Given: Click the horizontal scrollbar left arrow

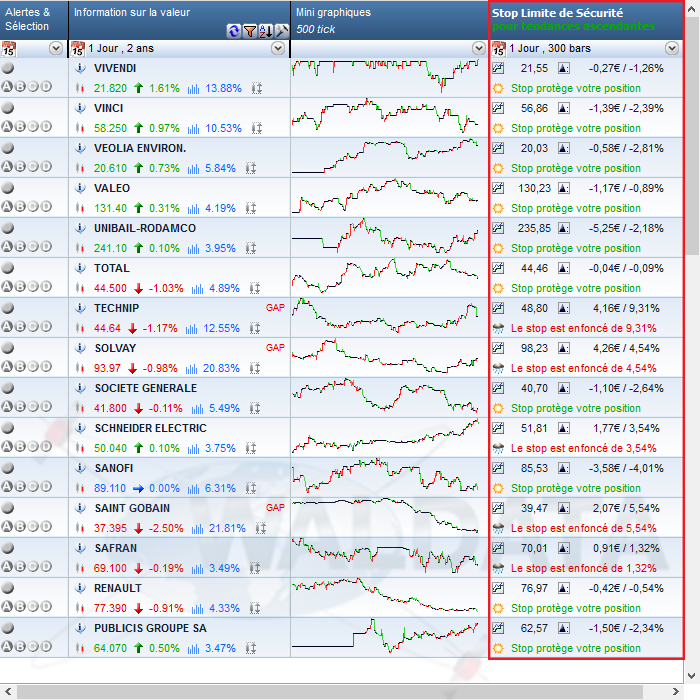Looking at the screenshot, I should coord(8,692).
